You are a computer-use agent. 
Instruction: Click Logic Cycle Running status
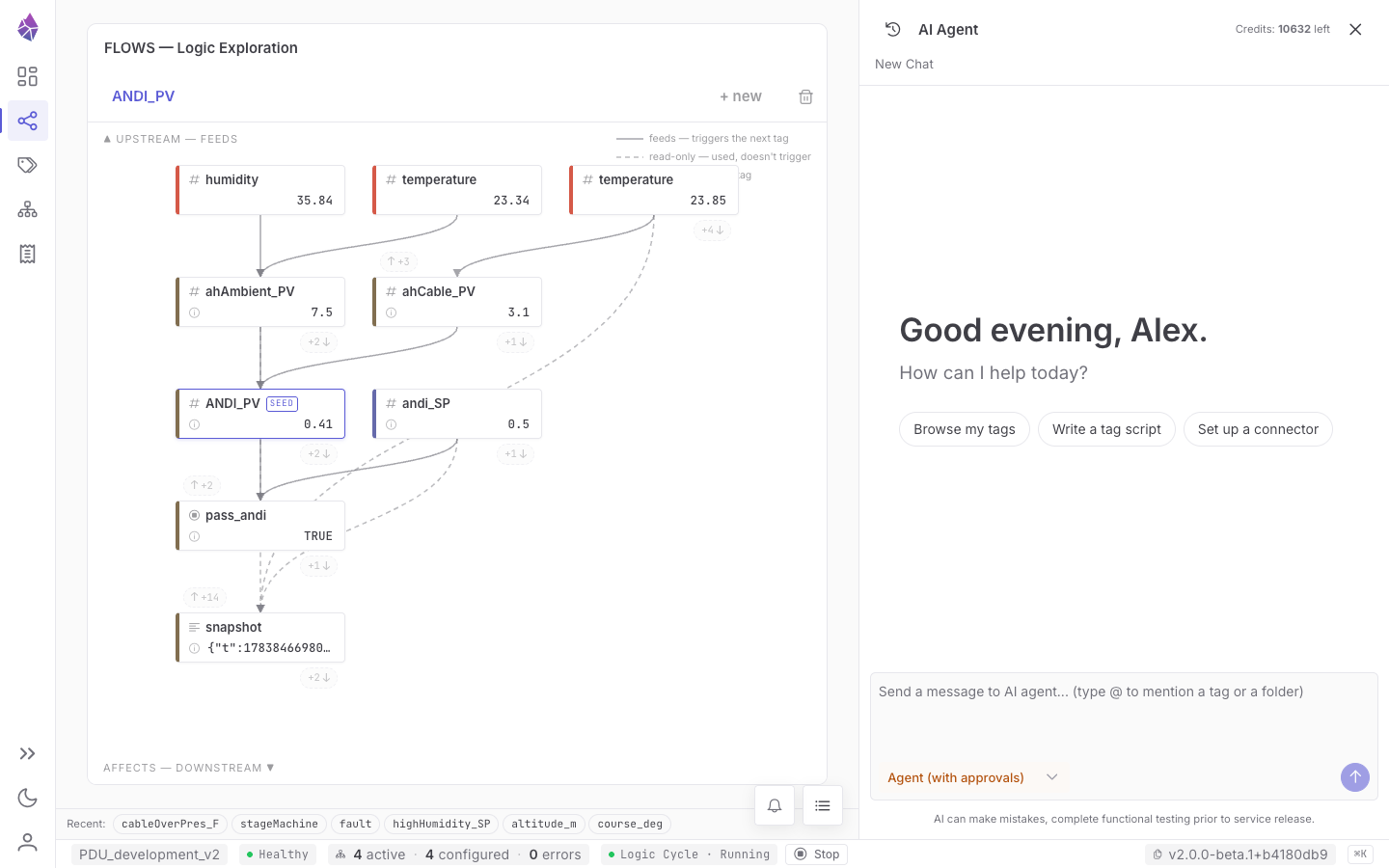(690, 854)
